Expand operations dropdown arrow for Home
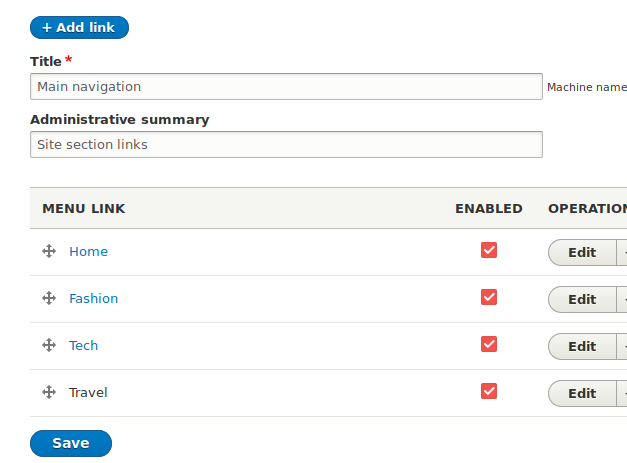Screen dimensions: 627x463 [x=622, y=252]
